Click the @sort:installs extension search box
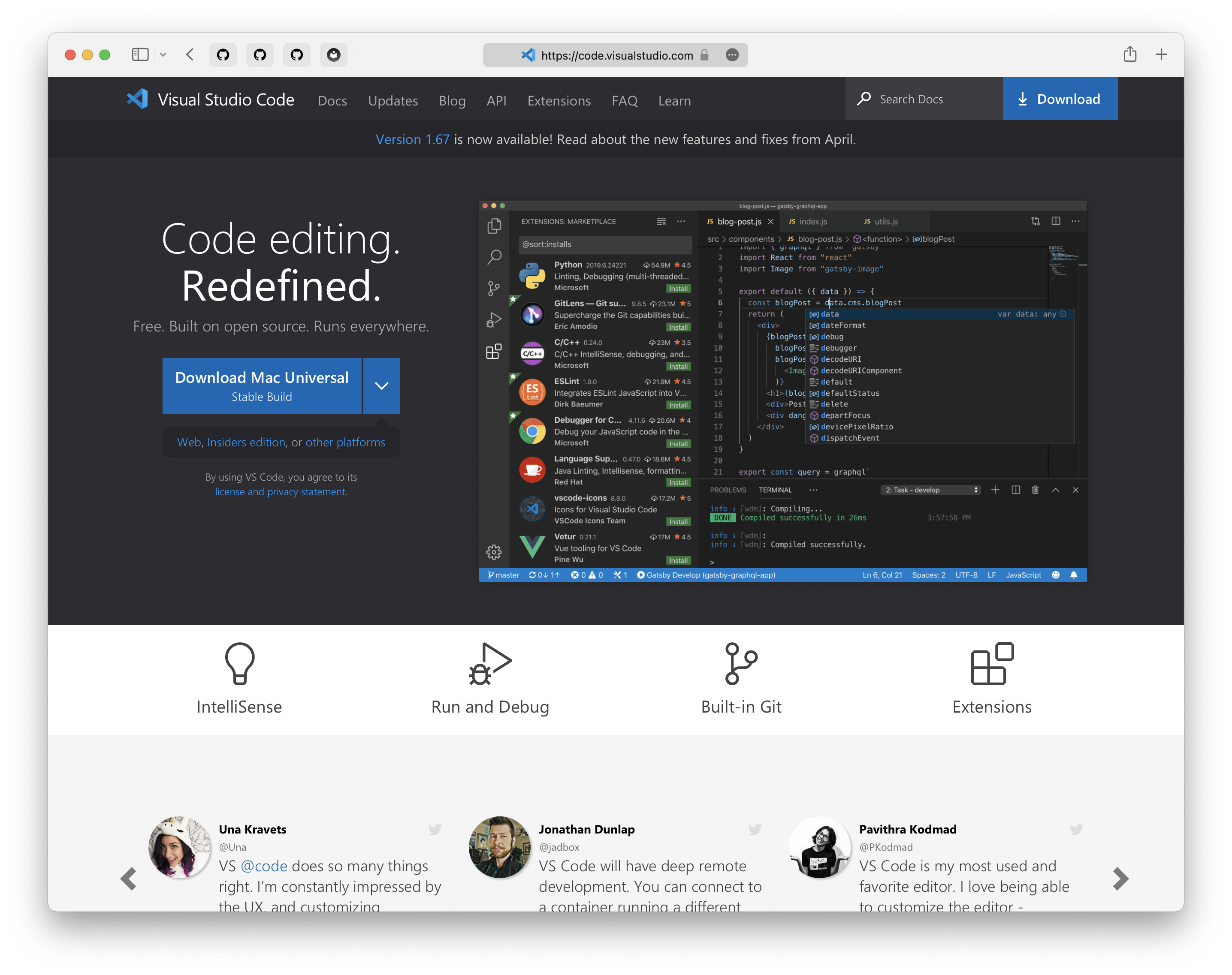The height and width of the screenshot is (975, 1232). point(605,244)
